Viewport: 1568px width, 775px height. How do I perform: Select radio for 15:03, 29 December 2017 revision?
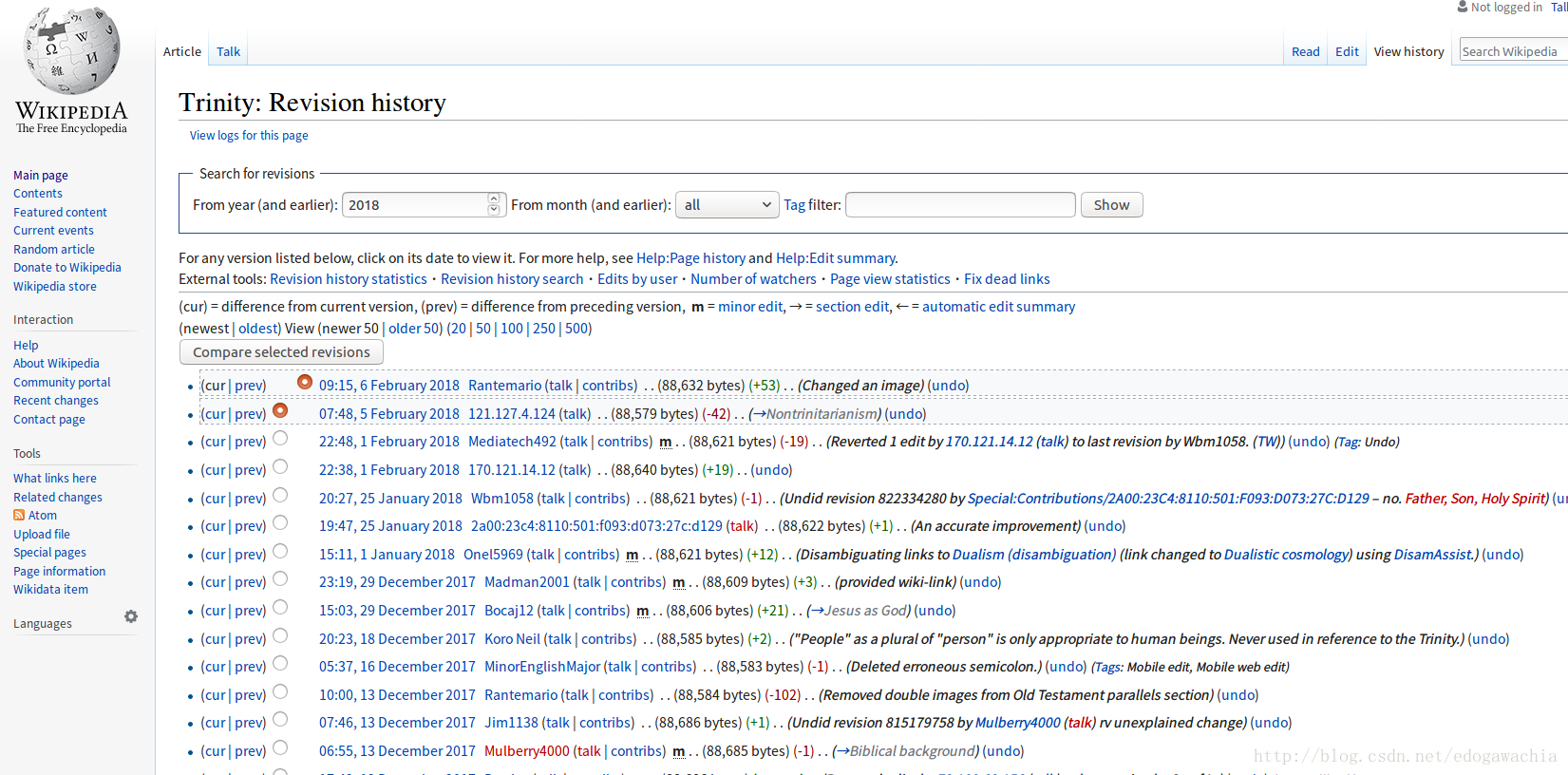click(280, 607)
